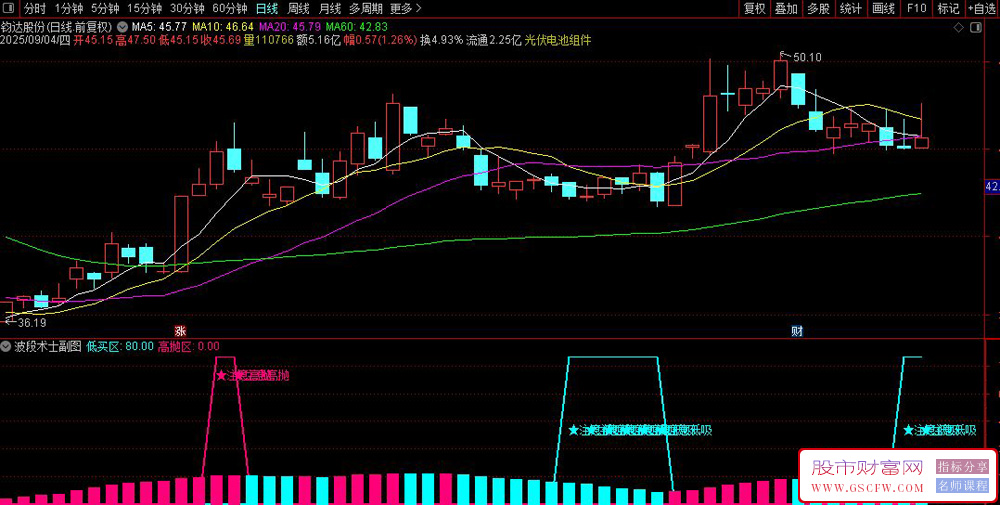Click the date 2025/09/04/四

(x=36, y=40)
